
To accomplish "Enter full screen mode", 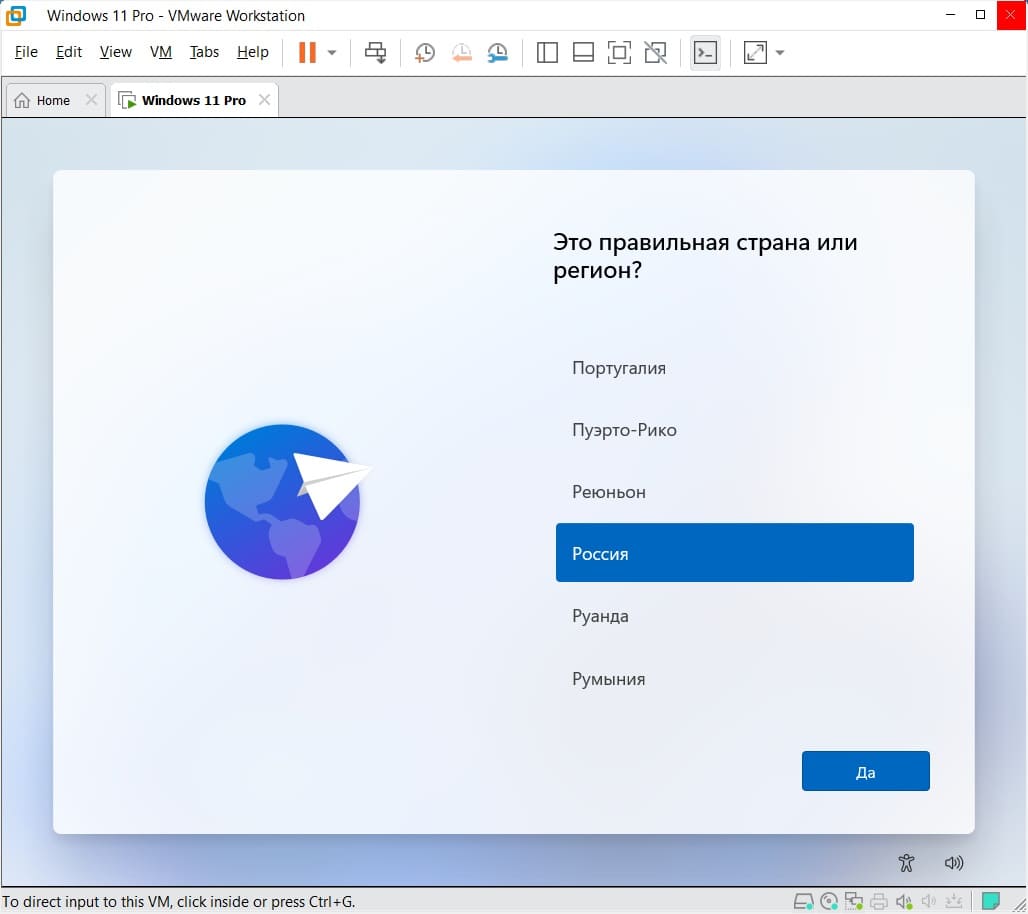I will [x=619, y=52].
